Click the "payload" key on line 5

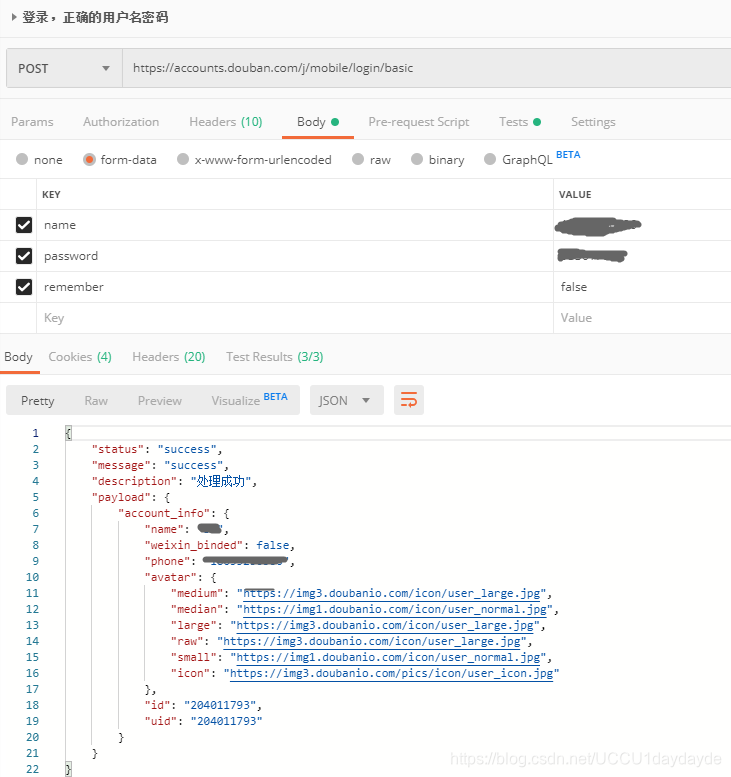(x=121, y=498)
